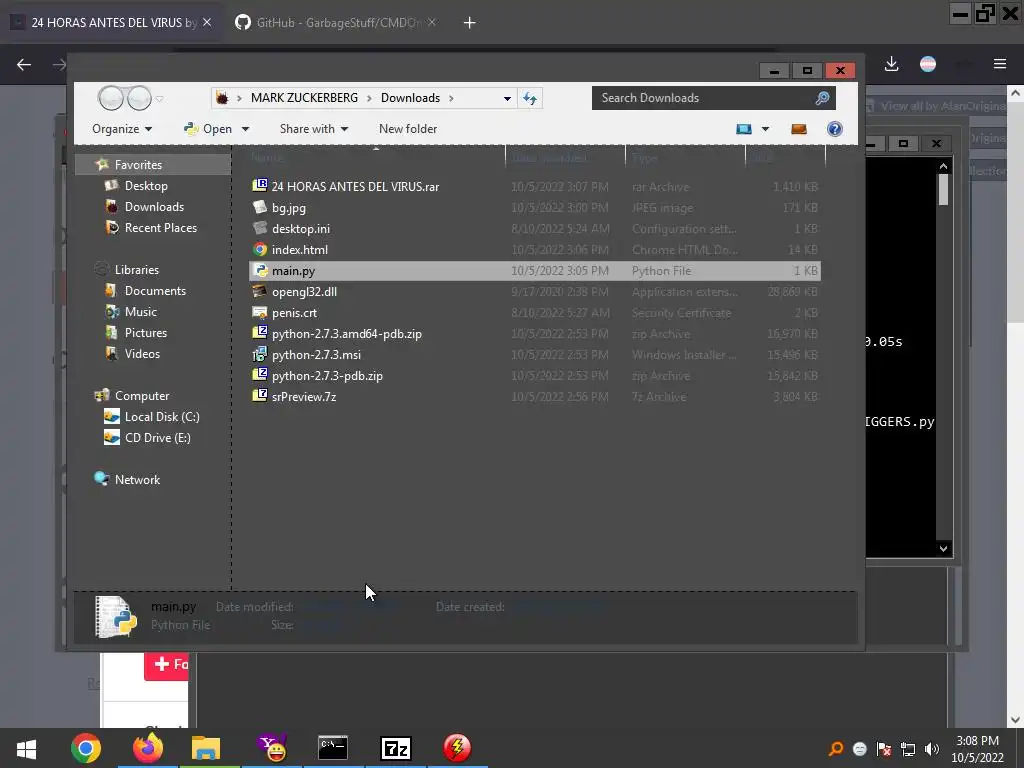The height and width of the screenshot is (768, 1024).
Task: Close the 24 HORAS ANTES DEL VIRUS tab
Action: point(207,22)
